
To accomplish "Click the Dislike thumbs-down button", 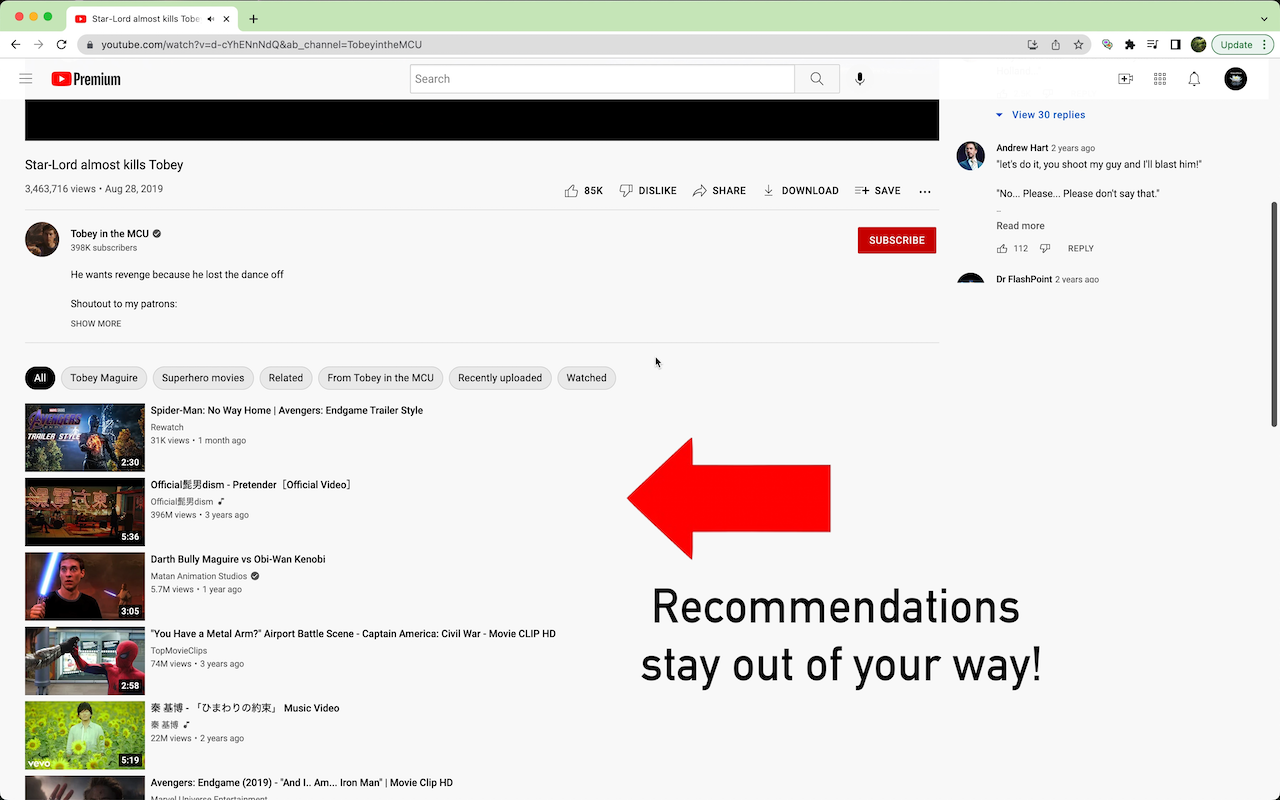I will (x=647, y=190).
